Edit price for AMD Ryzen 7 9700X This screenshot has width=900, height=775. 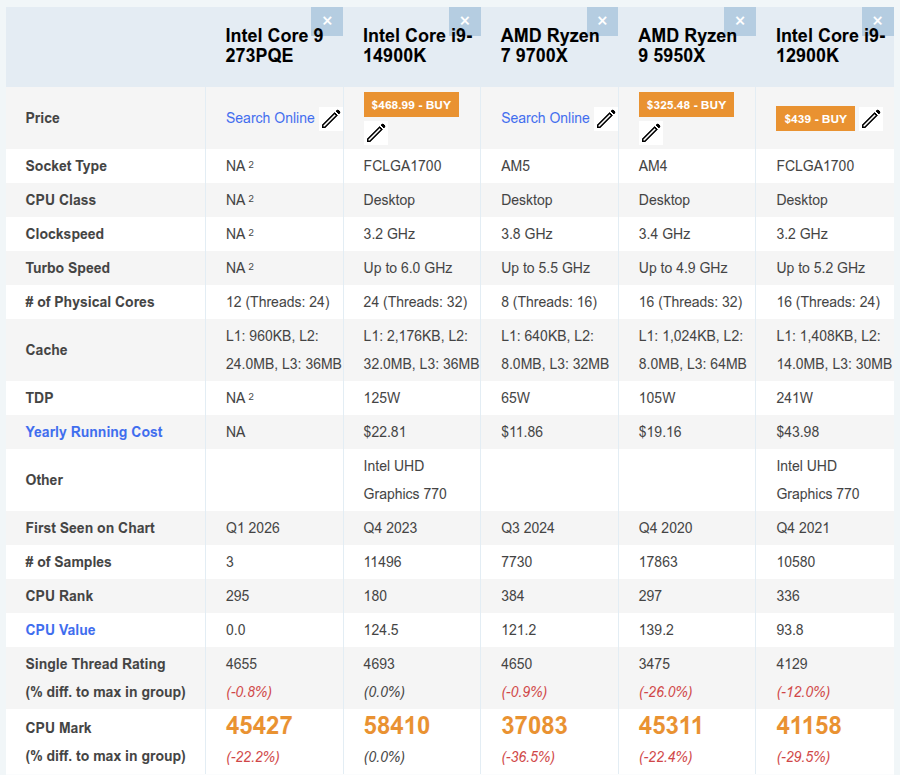[x=606, y=119]
